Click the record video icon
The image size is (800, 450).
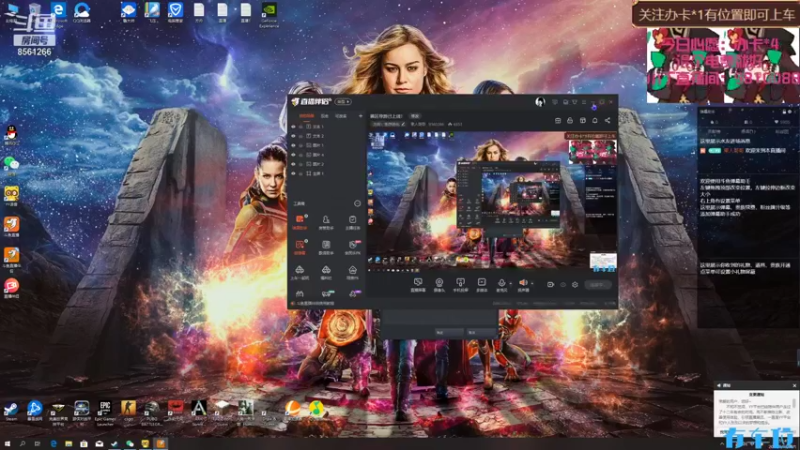[x=550, y=285]
